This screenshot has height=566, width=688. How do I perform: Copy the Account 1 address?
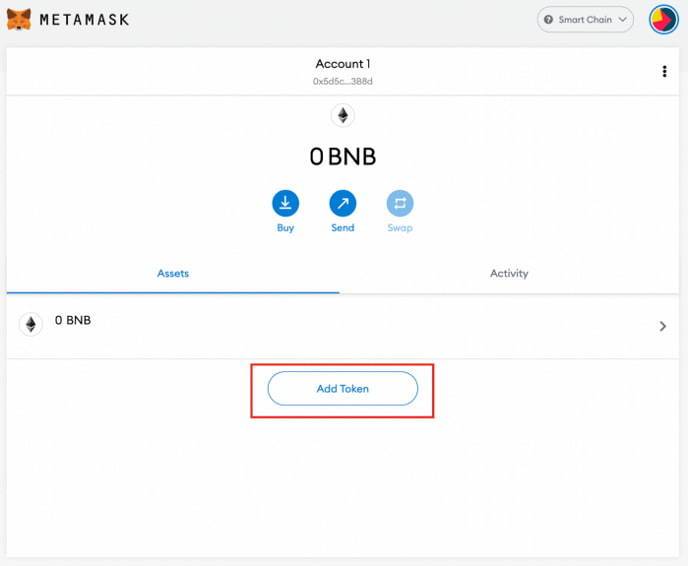click(342, 81)
